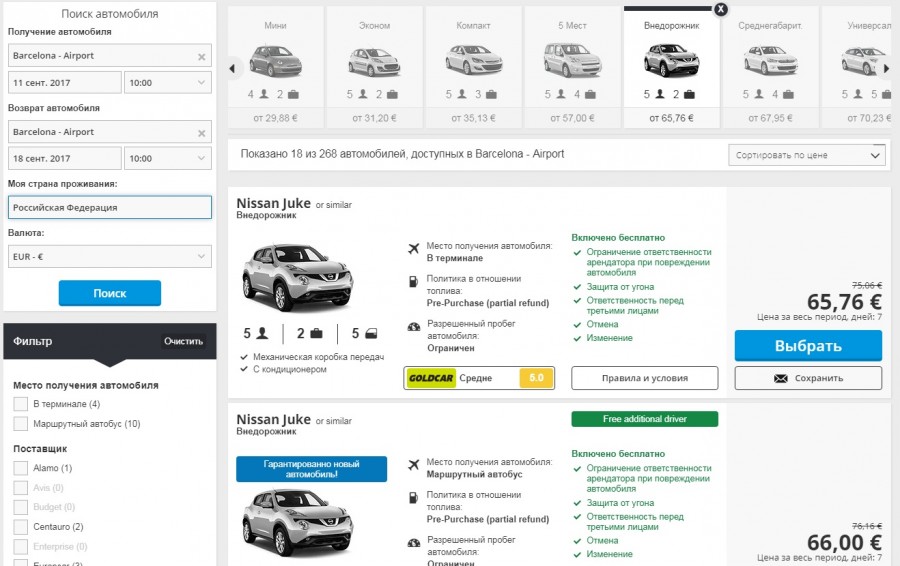This screenshot has width=900, height=566.
Task: Close the selected Внедорожник category filter
Action: (720, 9)
